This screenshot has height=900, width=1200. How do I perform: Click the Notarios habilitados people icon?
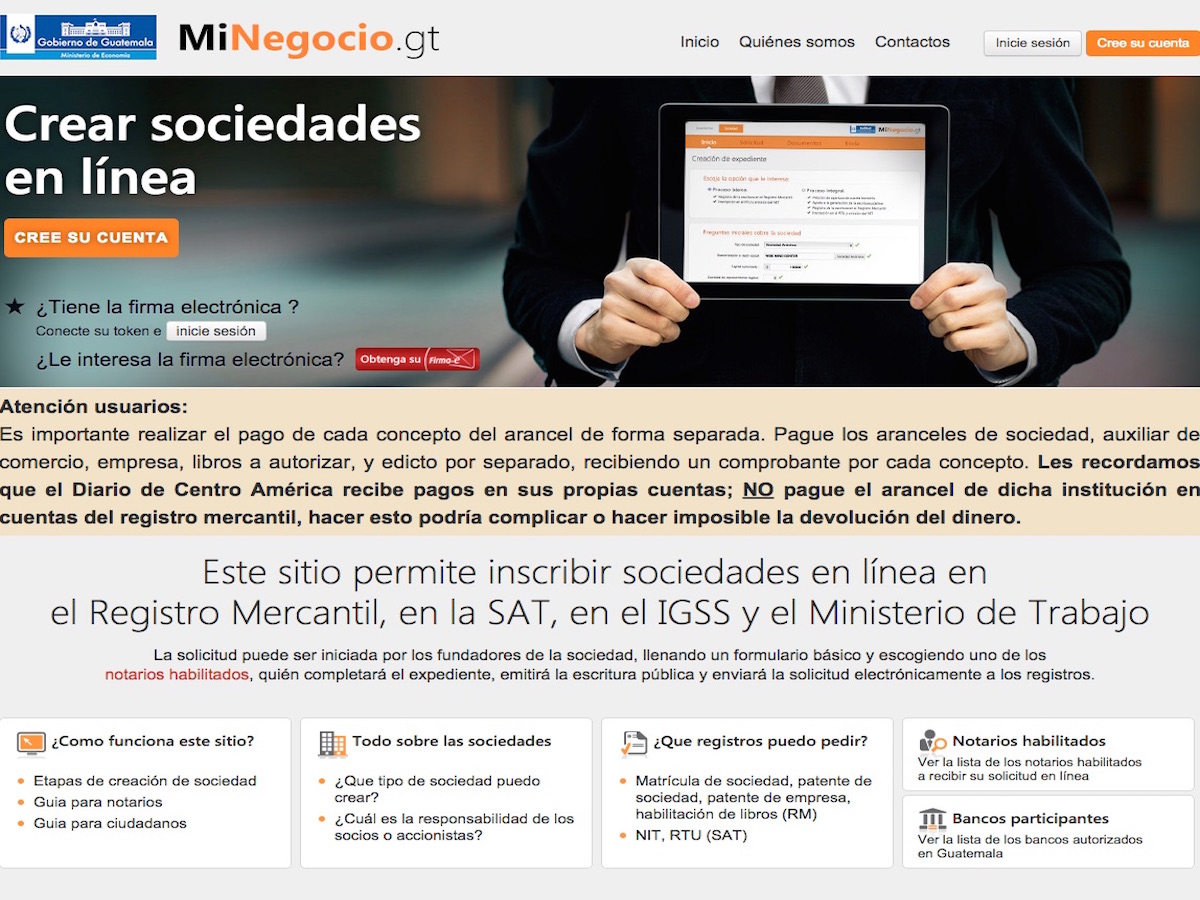(932, 742)
